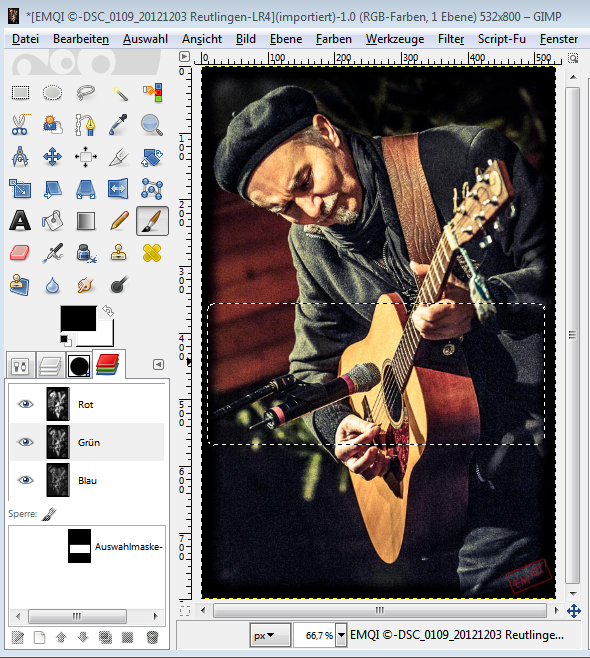Viewport: 590px width, 658px height.
Task: Select the Move tool in the toolbox
Action: [x=52, y=157]
